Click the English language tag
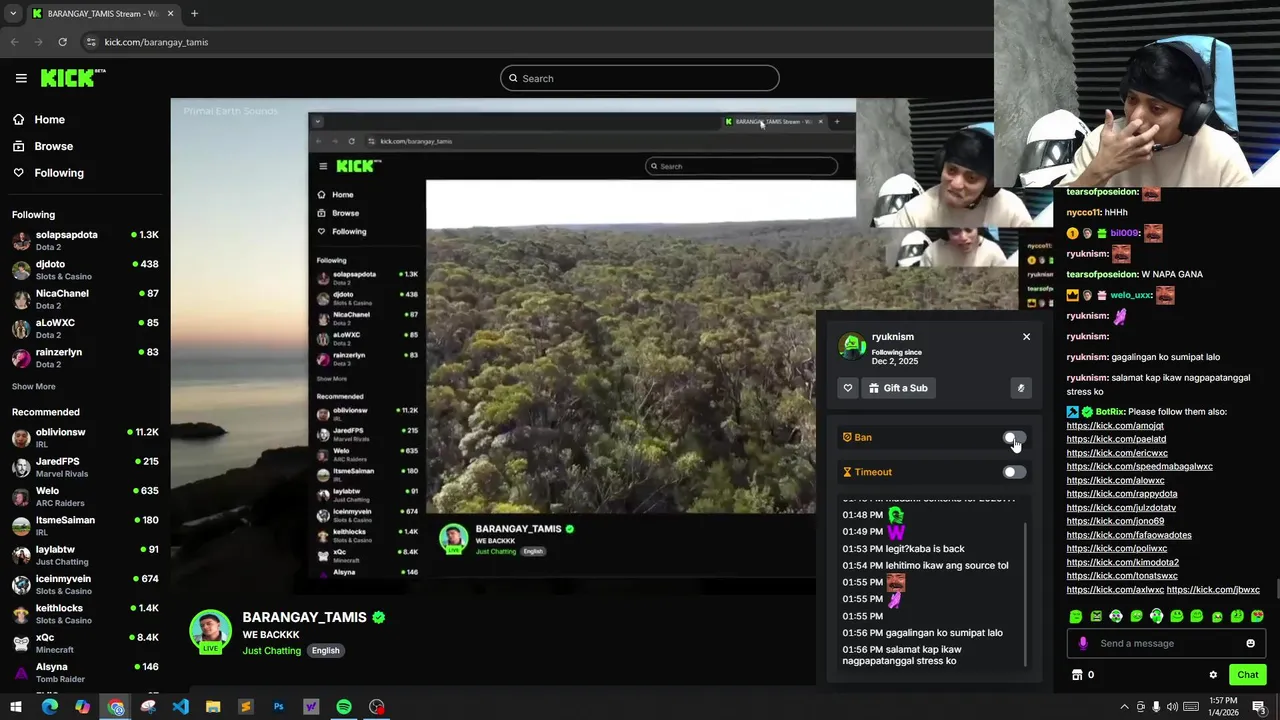 click(x=325, y=651)
